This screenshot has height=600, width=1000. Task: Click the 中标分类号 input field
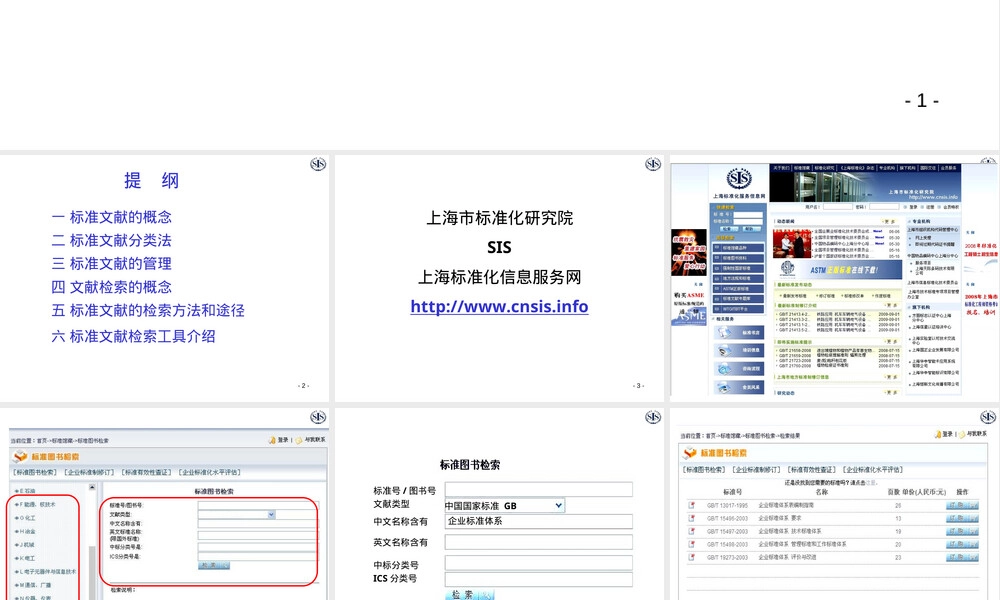pyautogui.click(x=538, y=562)
